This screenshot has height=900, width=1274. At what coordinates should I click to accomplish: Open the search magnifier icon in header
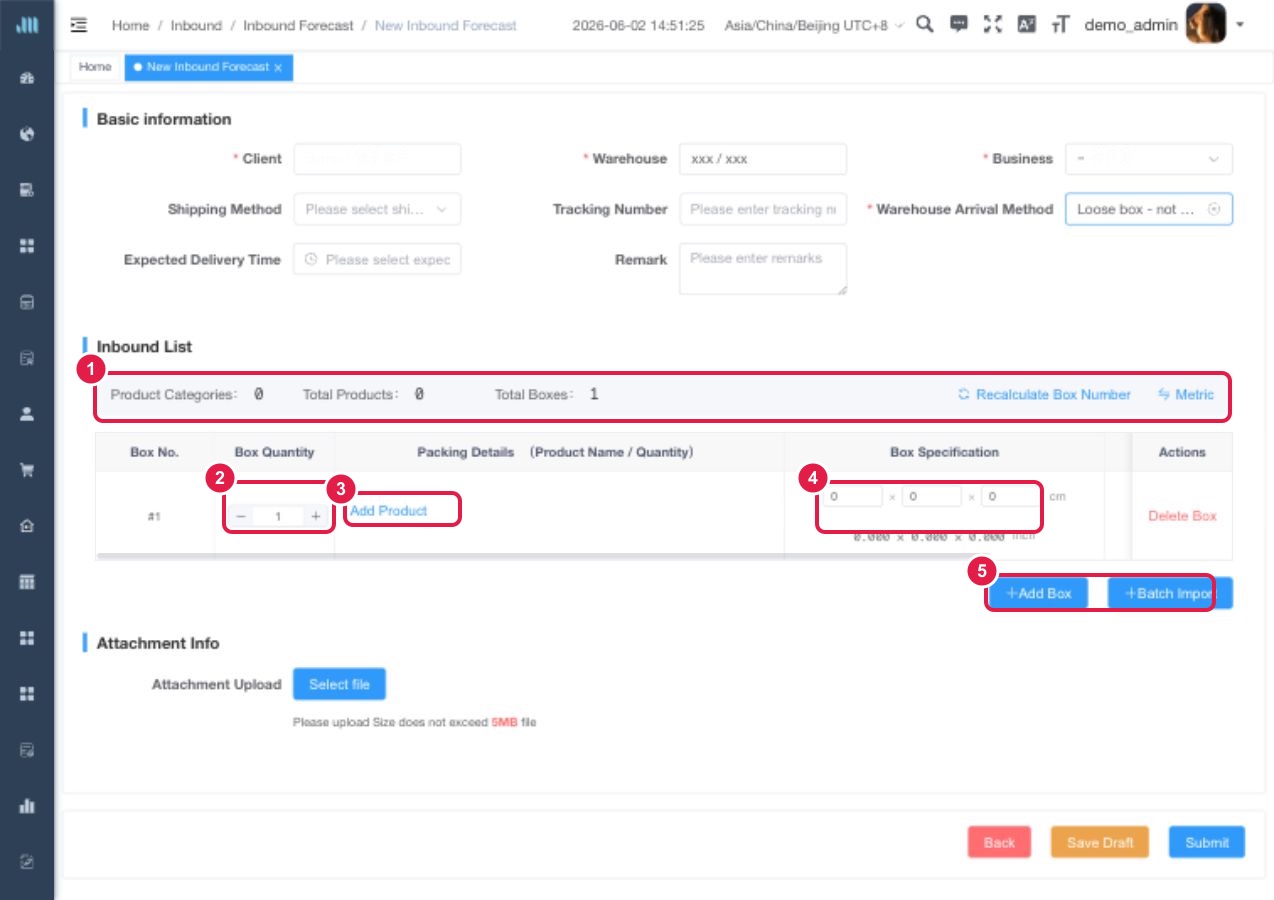coord(925,25)
